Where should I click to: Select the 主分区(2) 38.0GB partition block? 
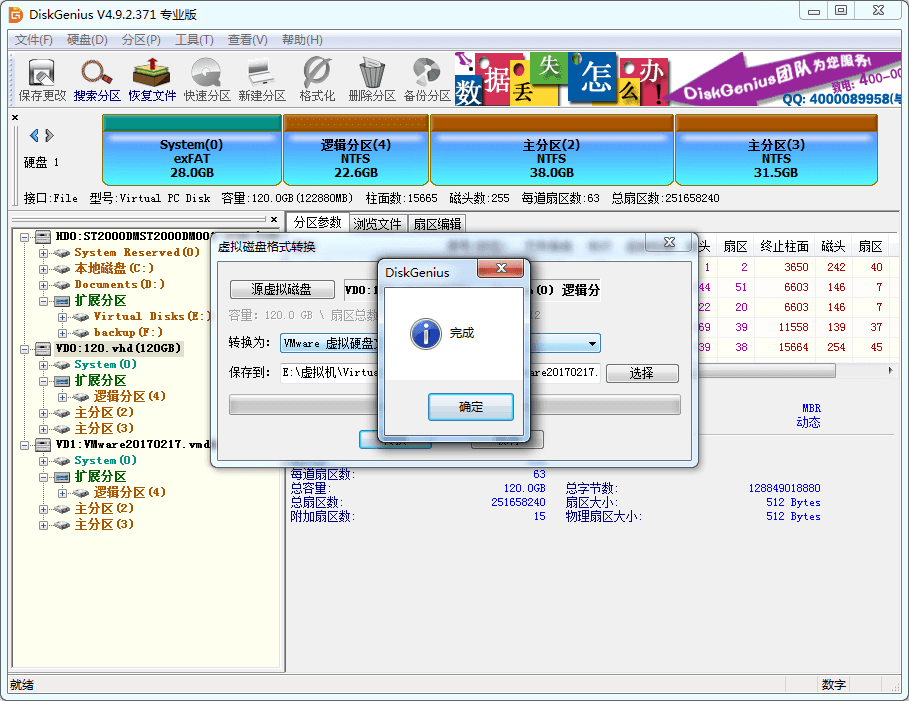click(x=551, y=150)
